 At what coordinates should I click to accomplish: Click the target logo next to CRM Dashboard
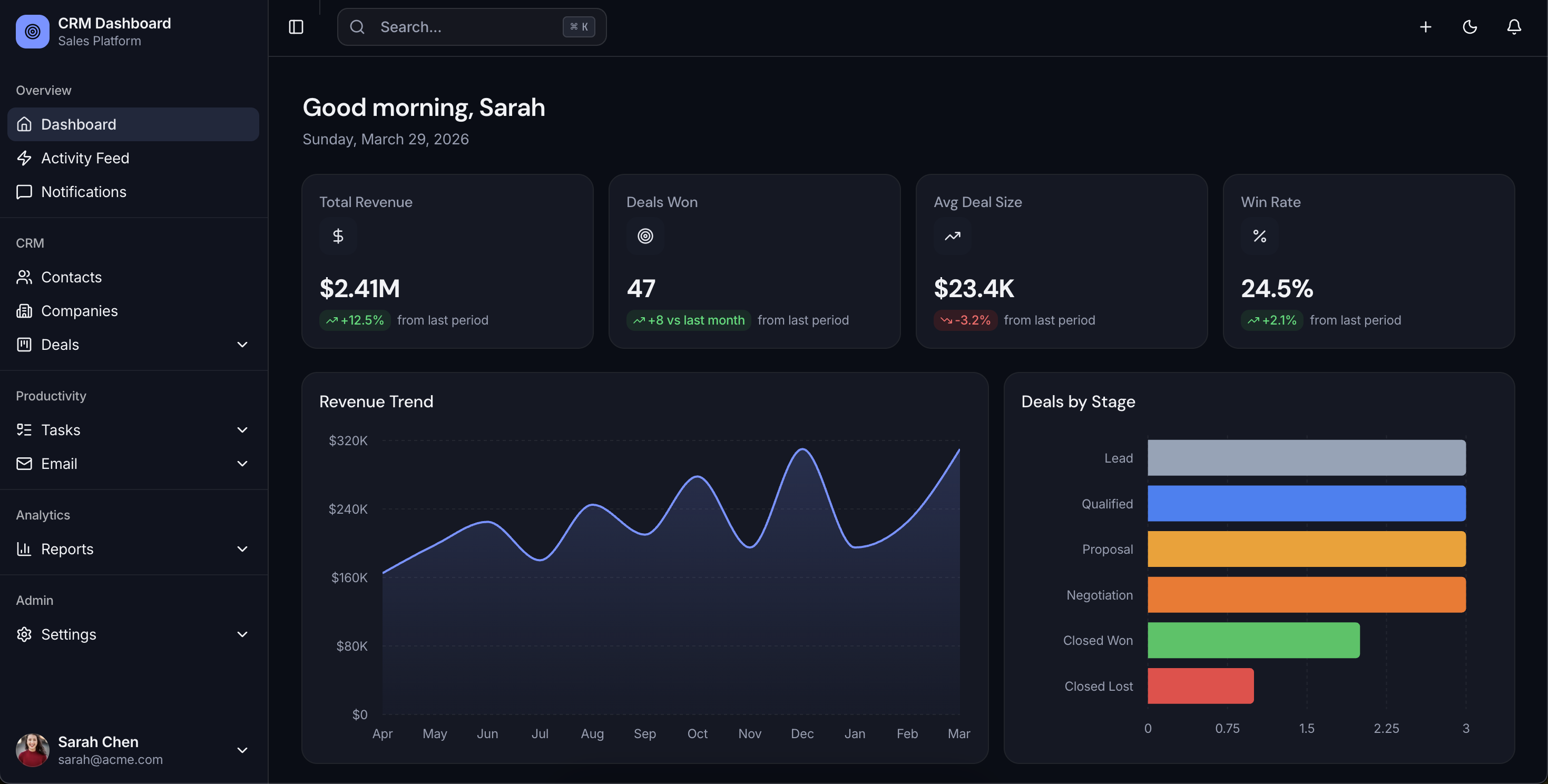tap(32, 31)
